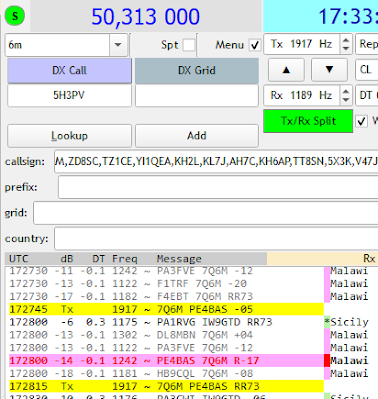The height and width of the screenshot is (399, 378).
Task: Click the Freq column header
Action: (124, 259)
